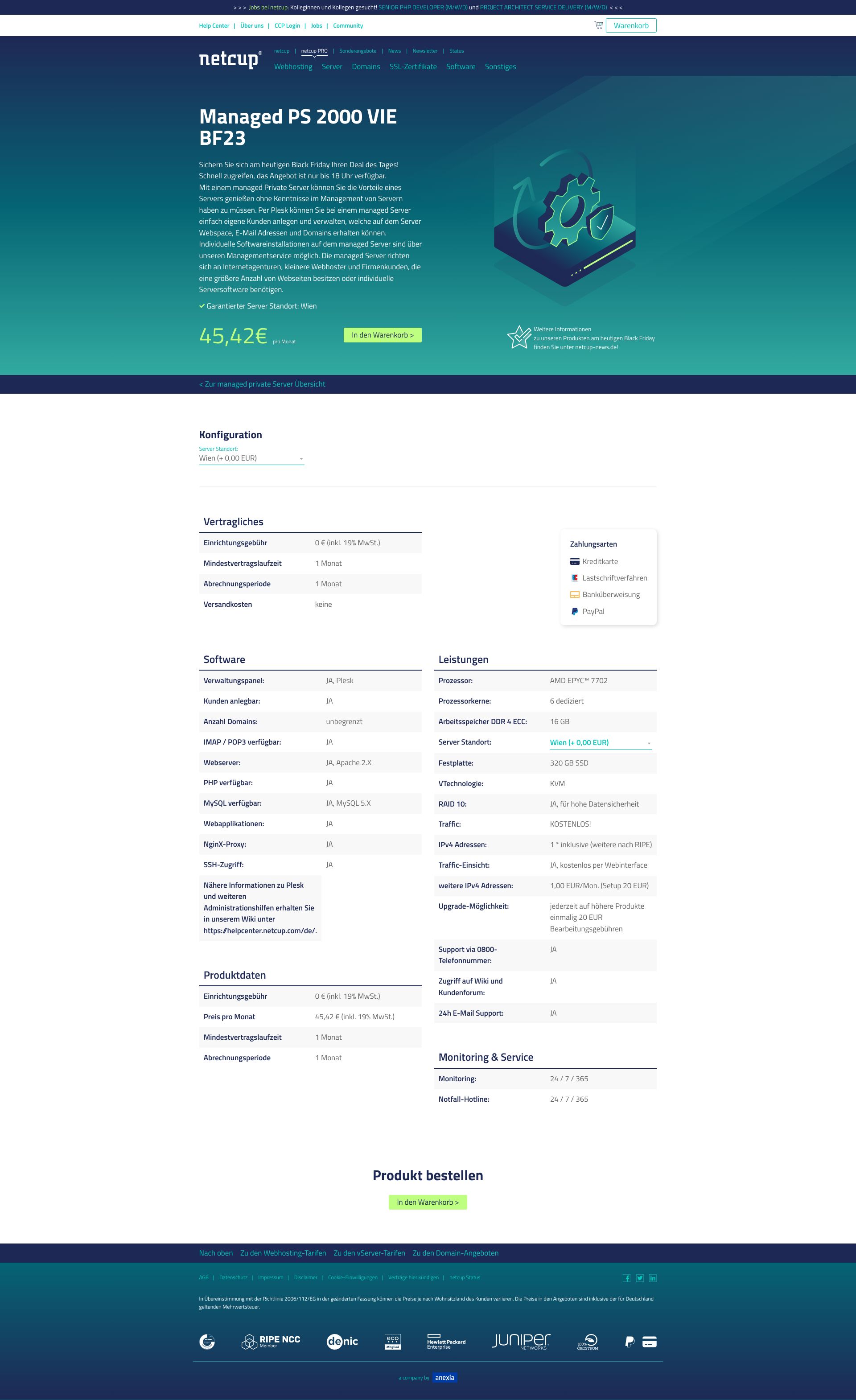Image resolution: width=856 pixels, height=1400 pixels.
Task: Click the Lastschriftverfahren payment icon
Action: (574, 578)
